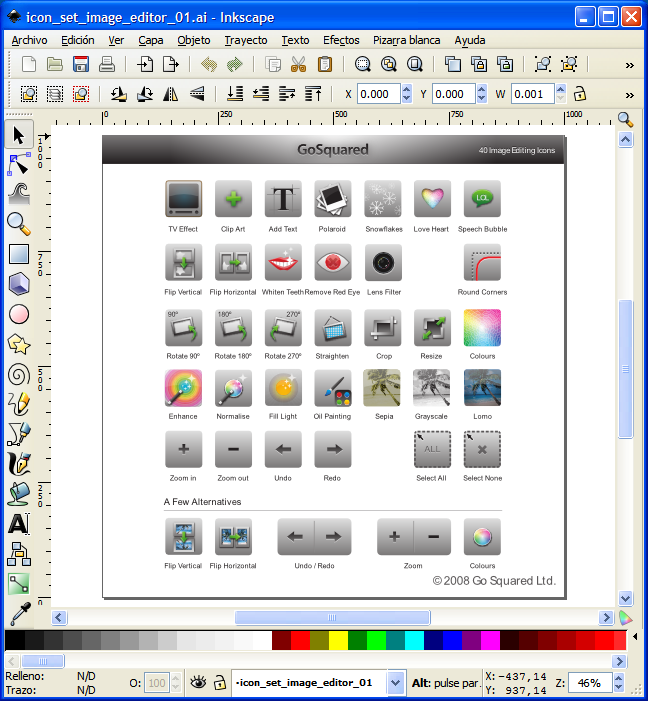This screenshot has width=648, height=701.
Task: Pick the yellow palette swatch
Action: pos(338,640)
